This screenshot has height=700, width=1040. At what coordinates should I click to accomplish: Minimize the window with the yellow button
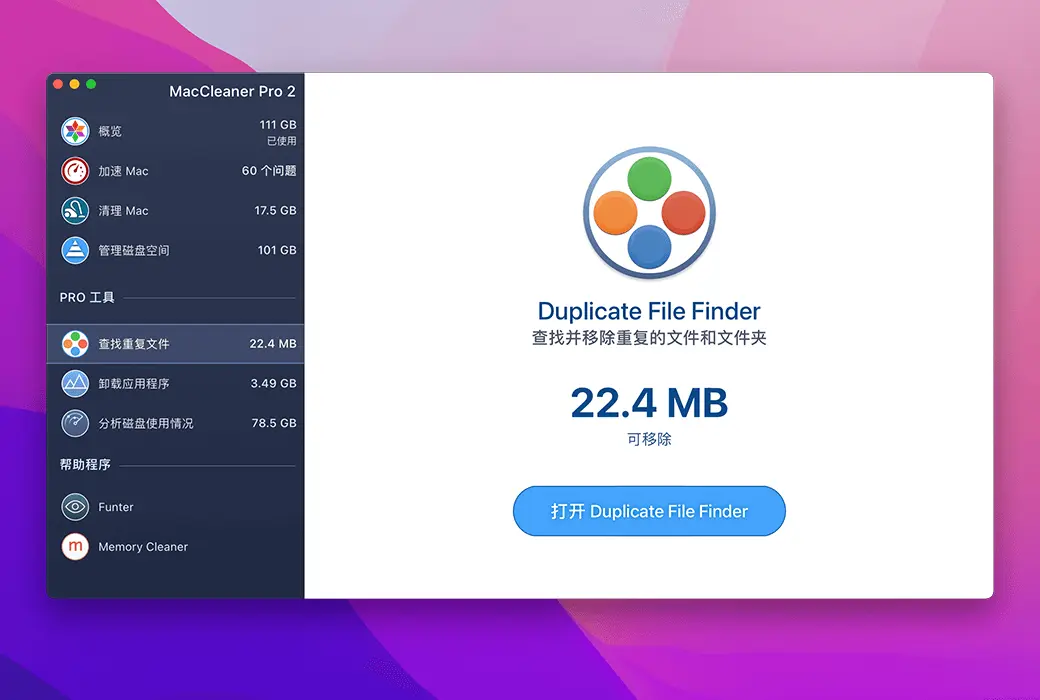(74, 84)
